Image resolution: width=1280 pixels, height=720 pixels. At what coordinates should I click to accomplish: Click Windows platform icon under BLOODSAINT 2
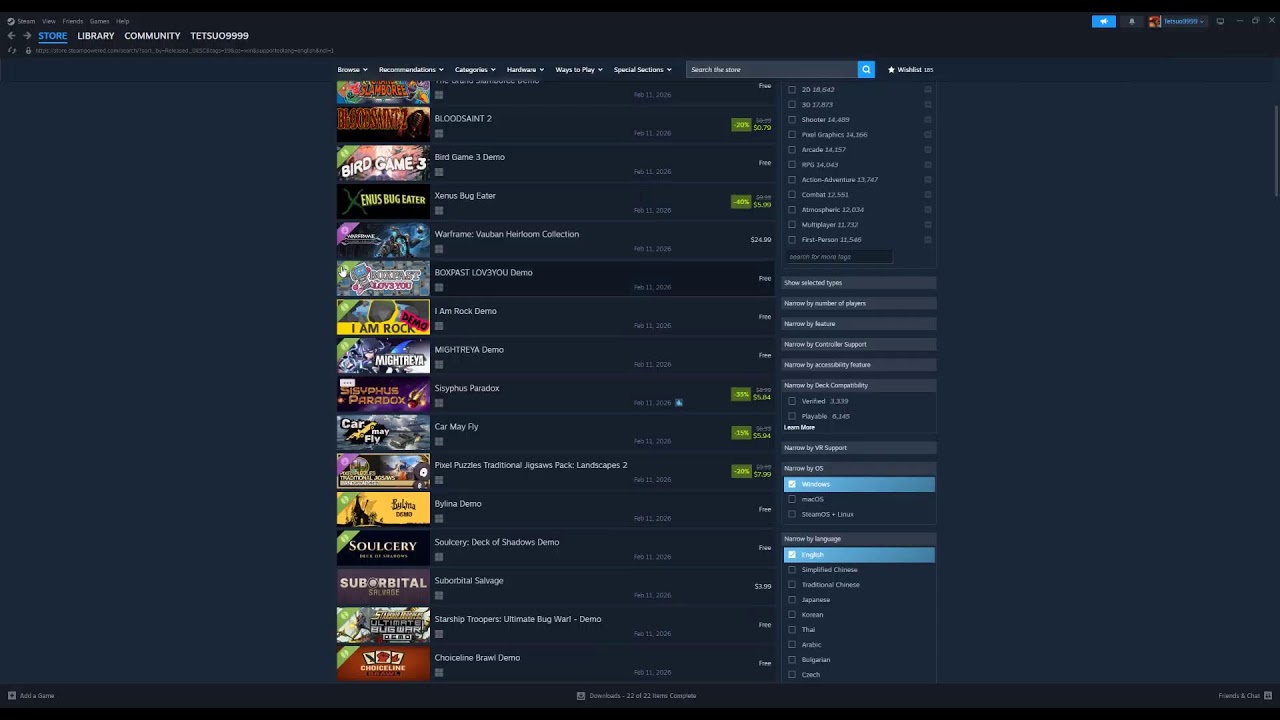(x=439, y=133)
